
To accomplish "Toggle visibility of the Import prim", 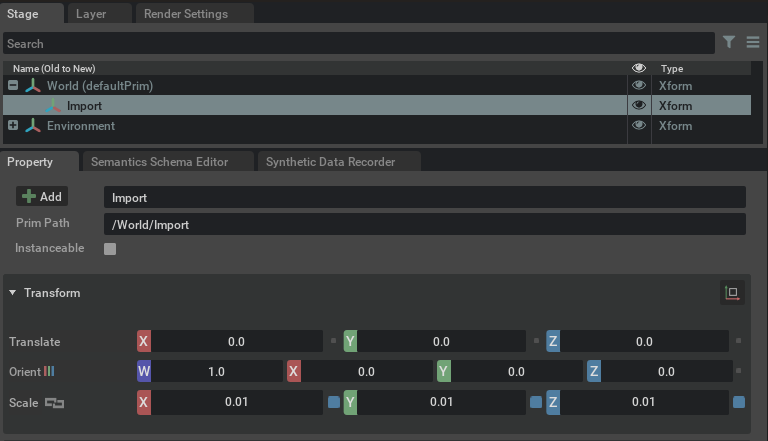I will point(639,106).
